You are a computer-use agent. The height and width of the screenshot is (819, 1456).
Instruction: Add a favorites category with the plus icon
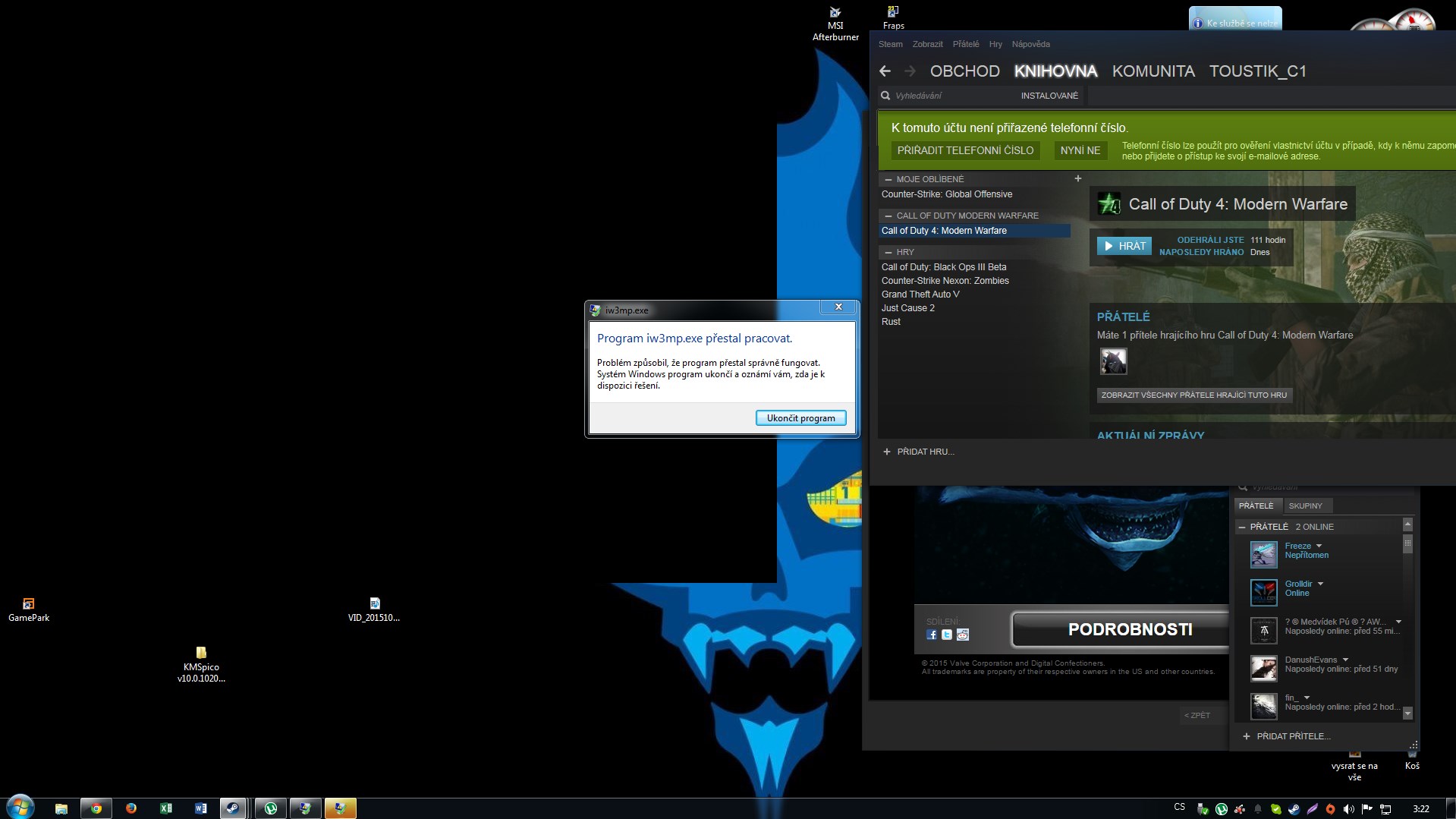coord(1077,178)
